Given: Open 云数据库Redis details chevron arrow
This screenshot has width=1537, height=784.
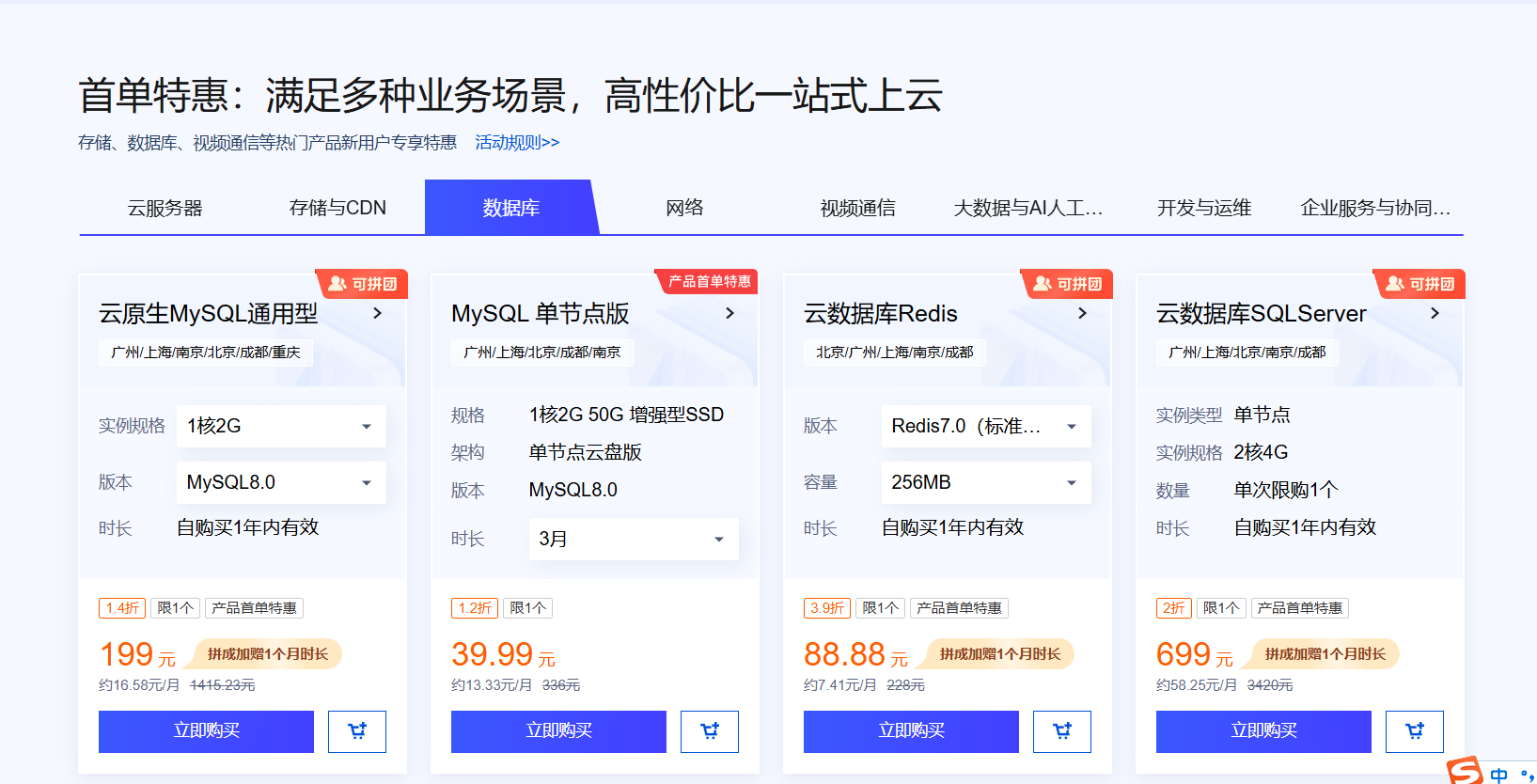Looking at the screenshot, I should coord(1082,313).
